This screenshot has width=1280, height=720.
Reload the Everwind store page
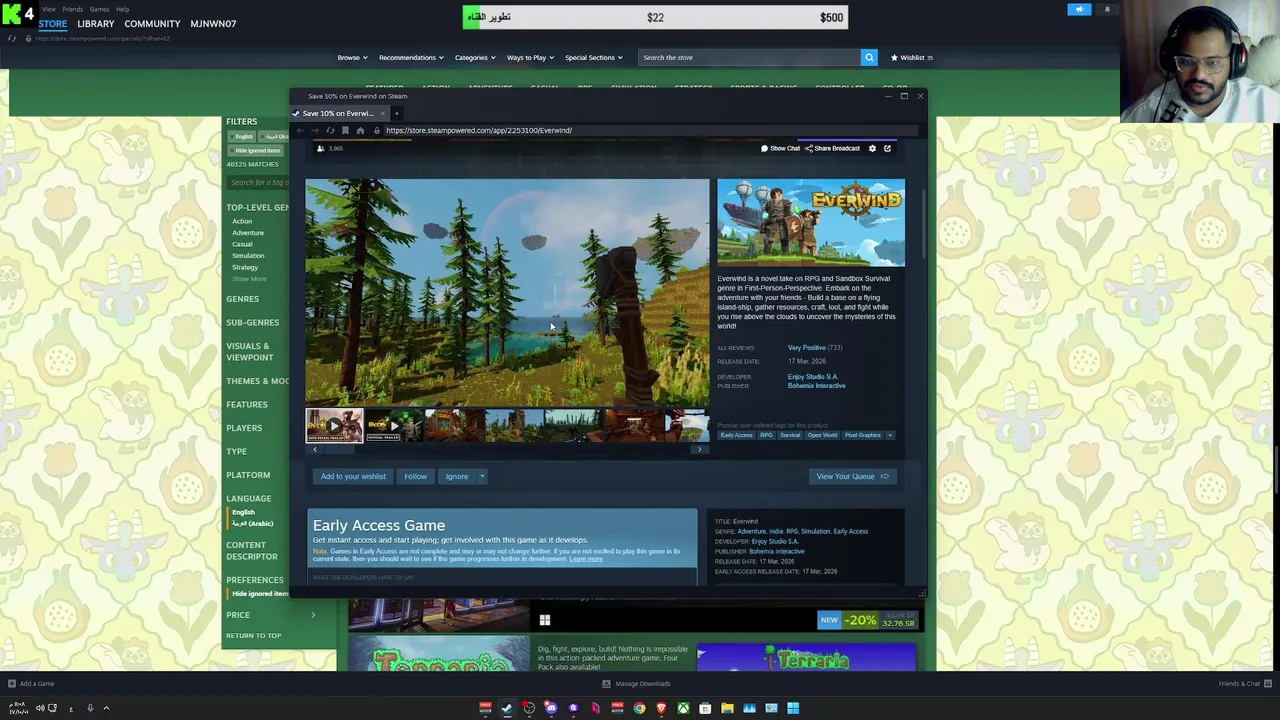tap(330, 130)
